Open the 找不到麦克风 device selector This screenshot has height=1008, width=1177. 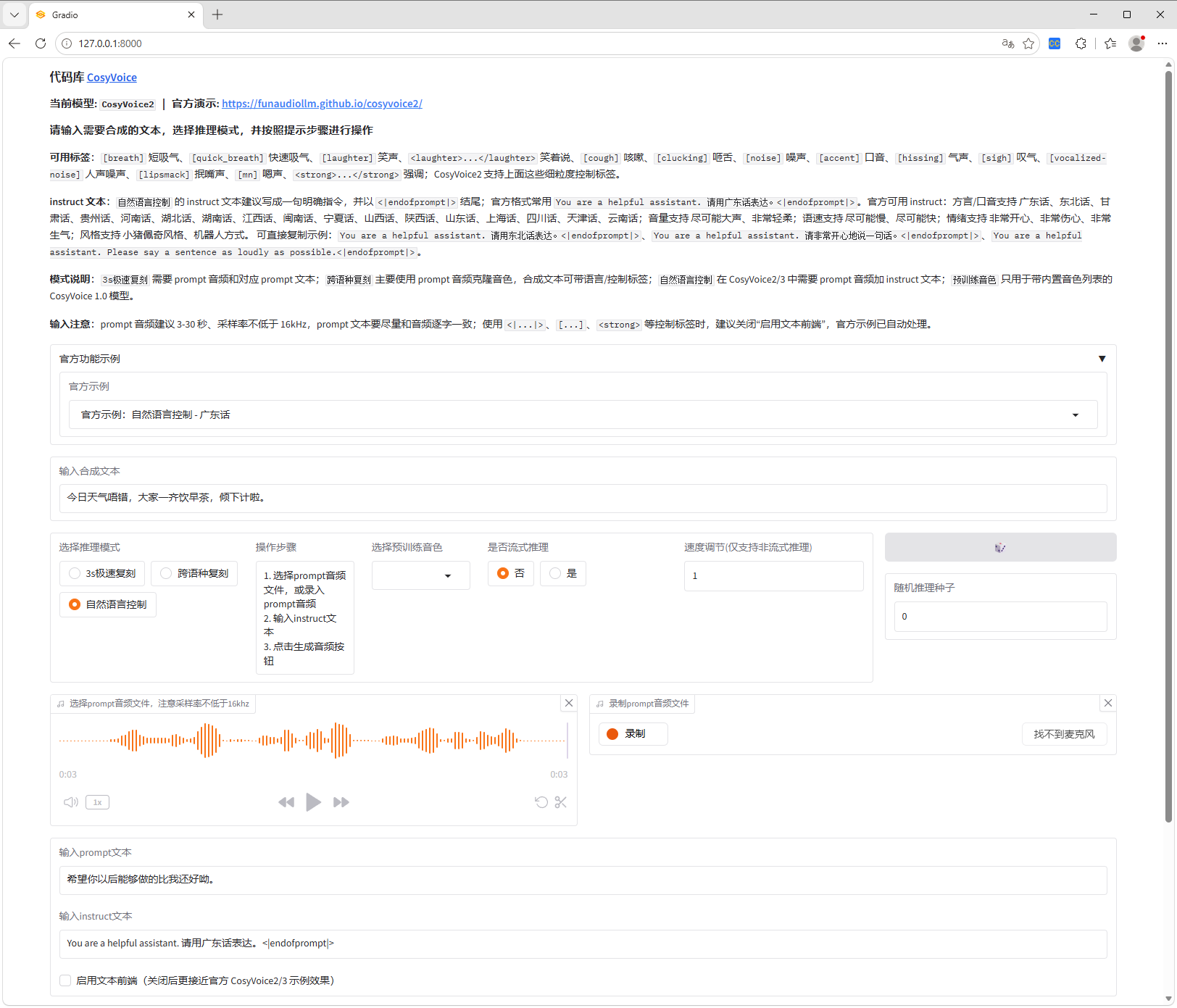[x=1065, y=734]
